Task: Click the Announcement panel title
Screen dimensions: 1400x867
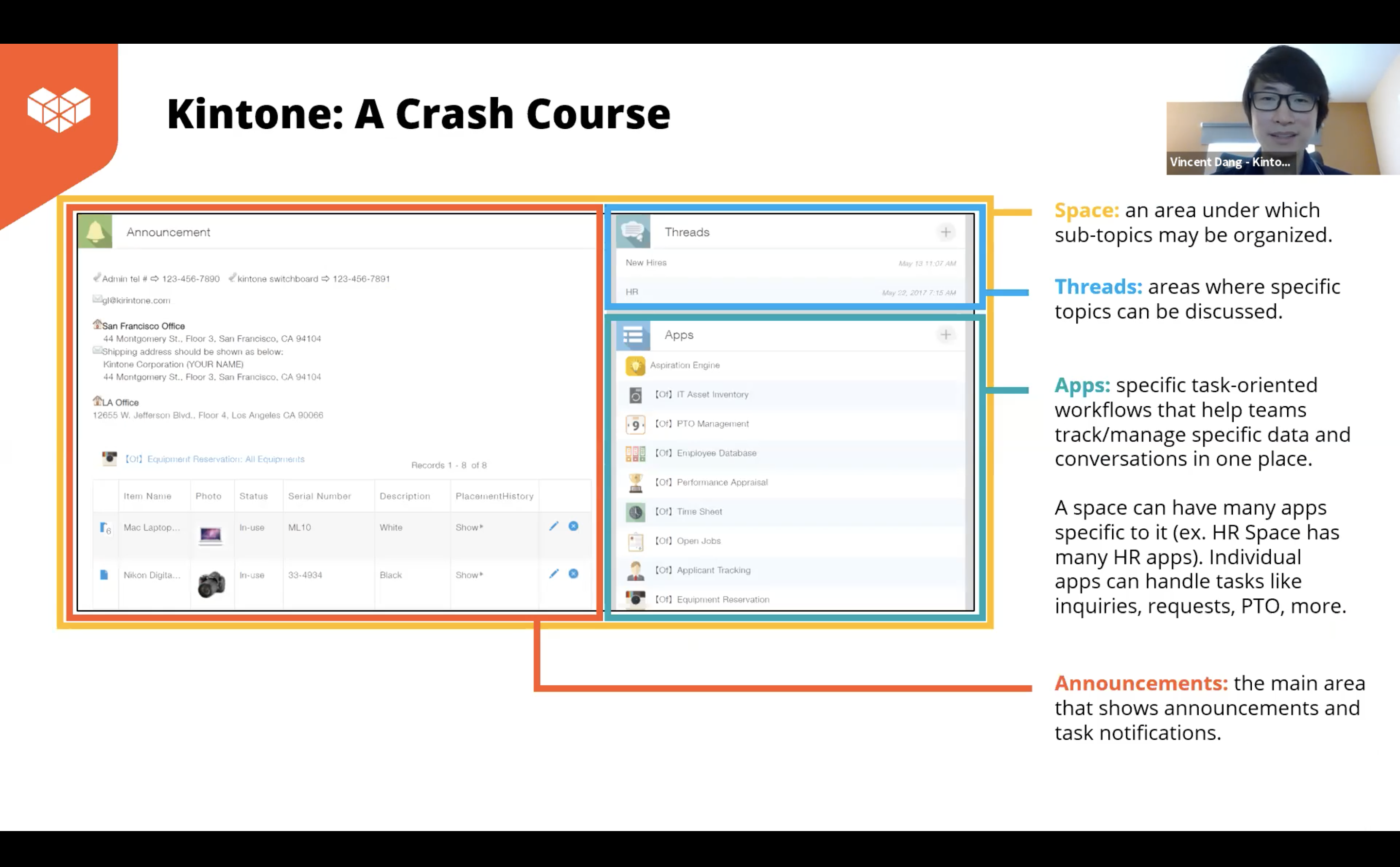Action: 168,232
